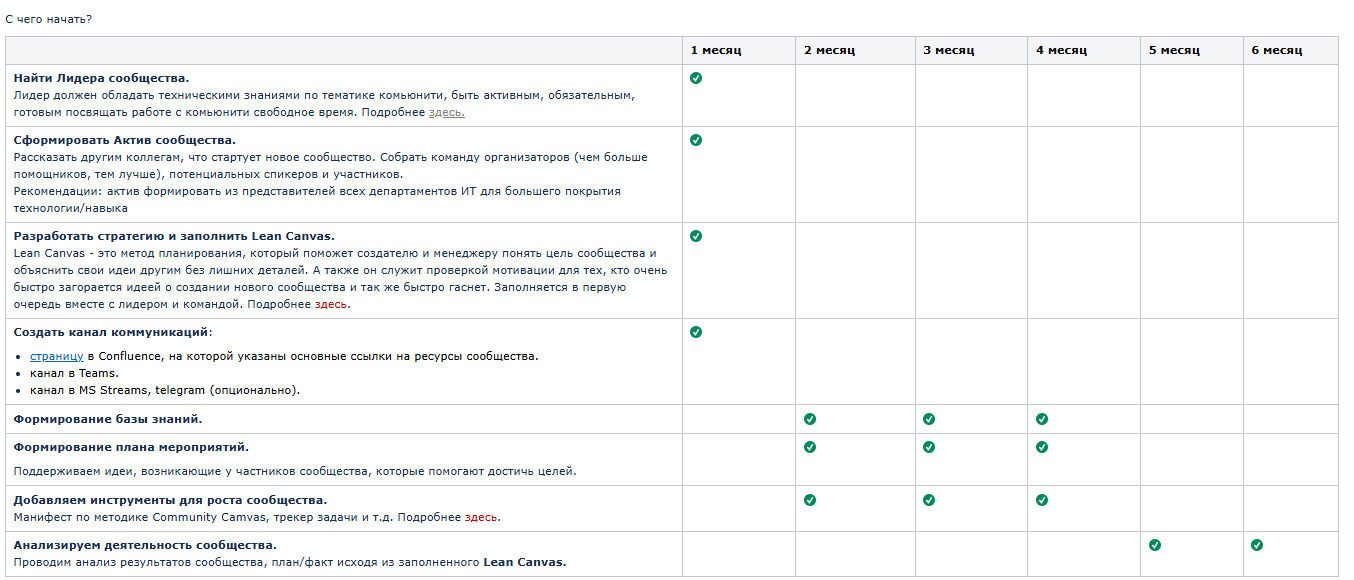
Task: Click the check icon in Создать канал коммуникаций row
Action: click(696, 332)
